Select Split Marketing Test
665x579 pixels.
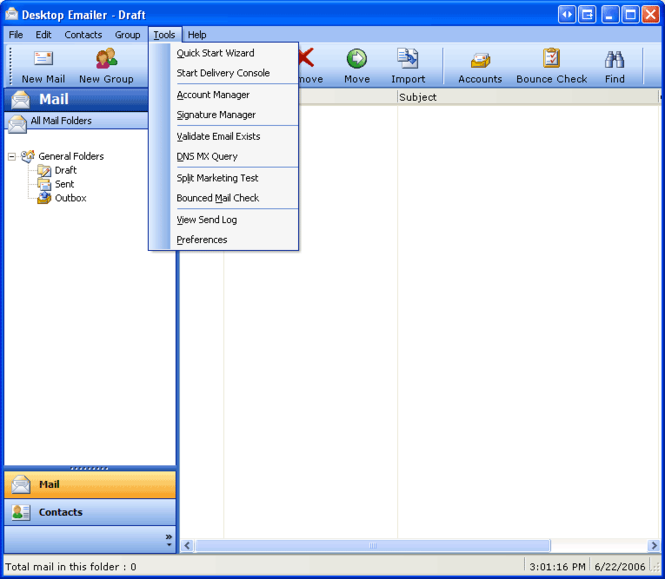click(x=224, y=178)
